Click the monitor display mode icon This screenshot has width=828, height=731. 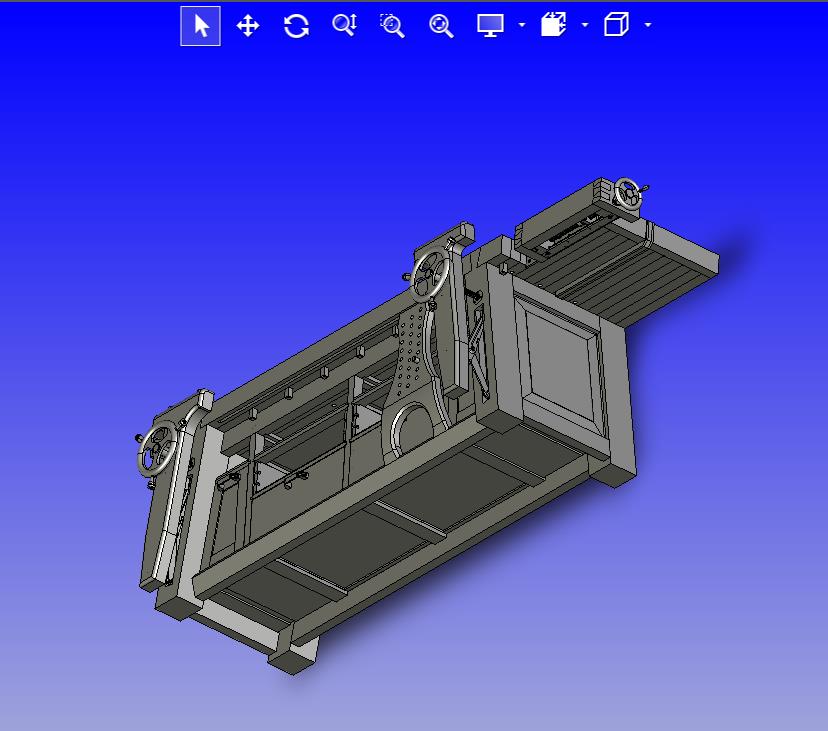[x=490, y=25]
